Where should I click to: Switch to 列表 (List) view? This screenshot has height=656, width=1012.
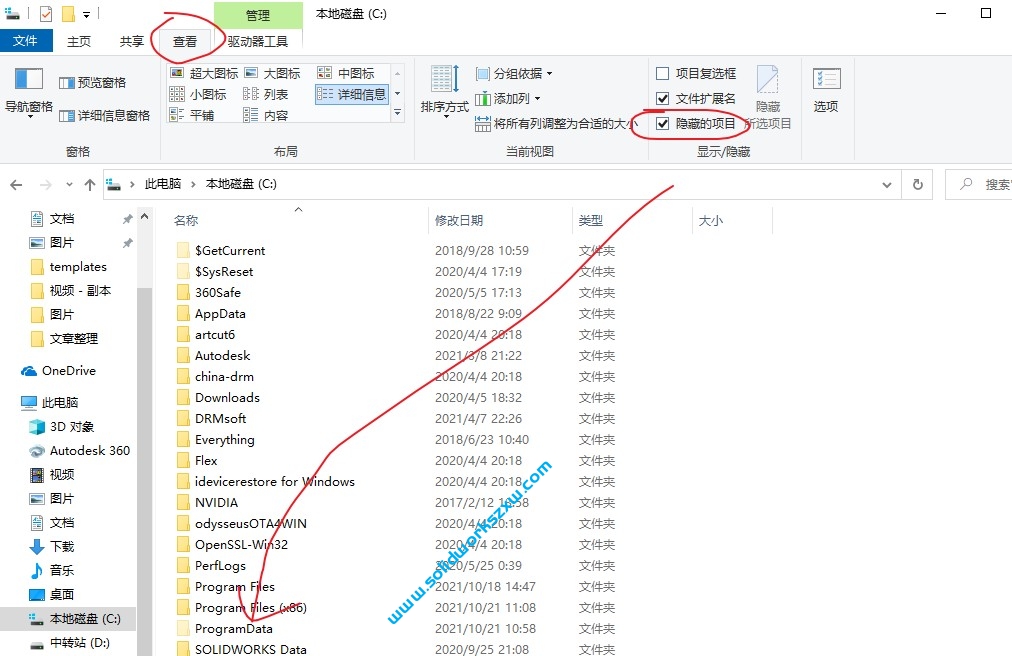coord(277,93)
